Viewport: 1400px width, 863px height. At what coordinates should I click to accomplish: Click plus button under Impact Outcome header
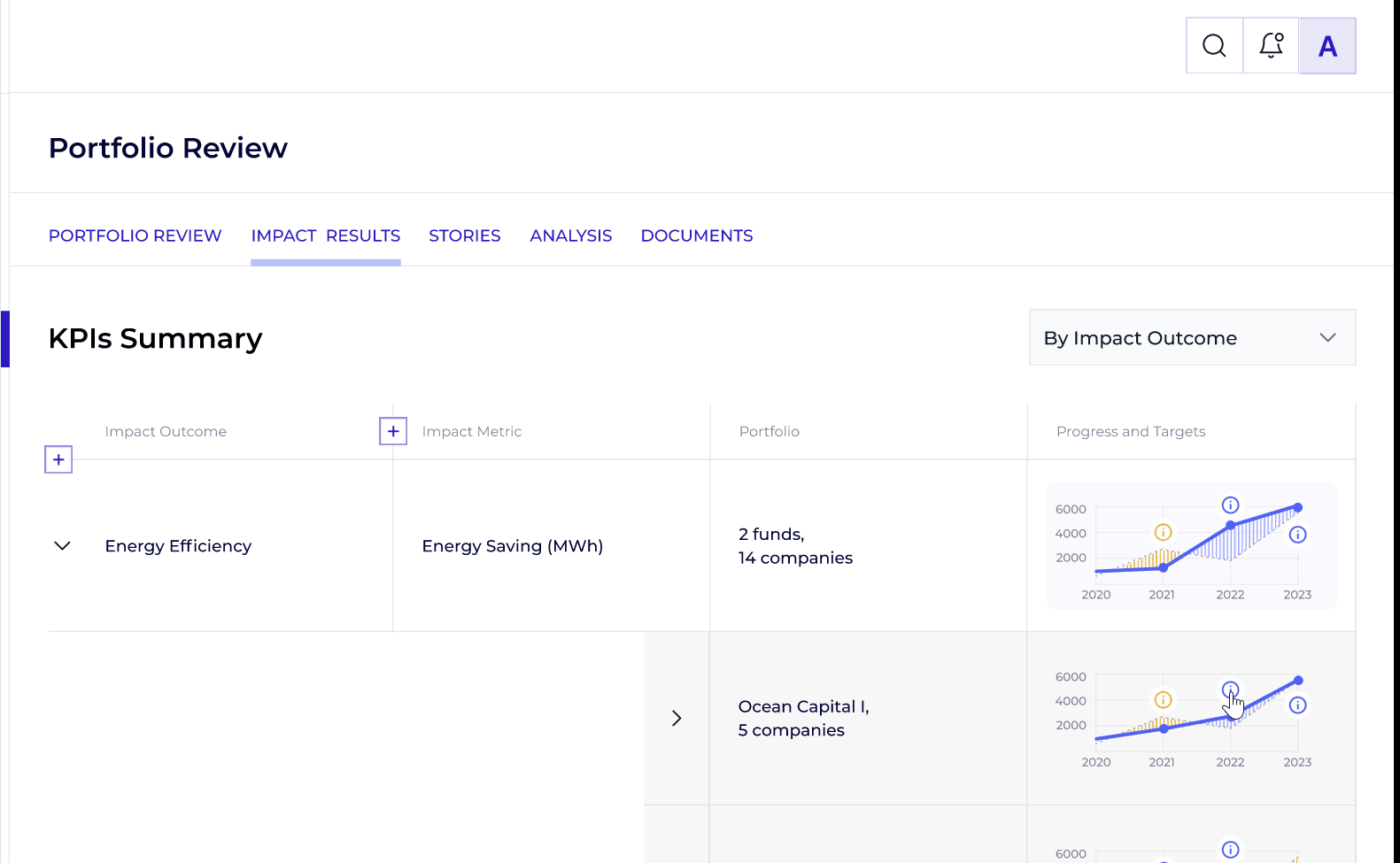point(58,459)
